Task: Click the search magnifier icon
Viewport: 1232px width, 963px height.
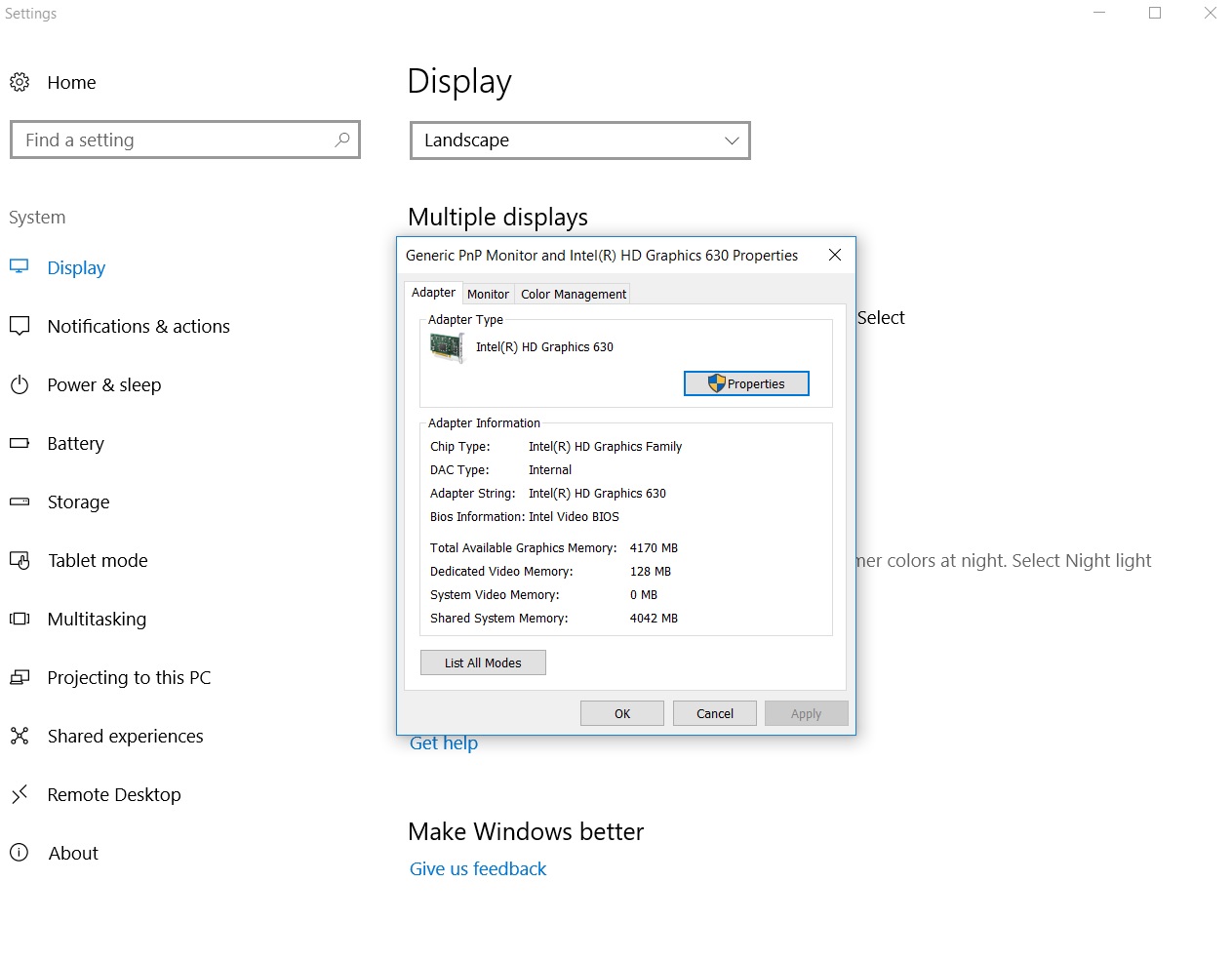Action: (341, 140)
